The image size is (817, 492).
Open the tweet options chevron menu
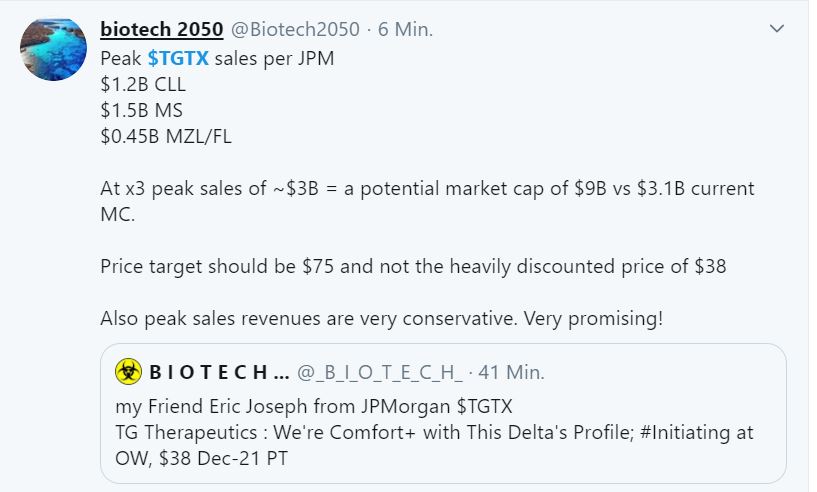tap(776, 29)
